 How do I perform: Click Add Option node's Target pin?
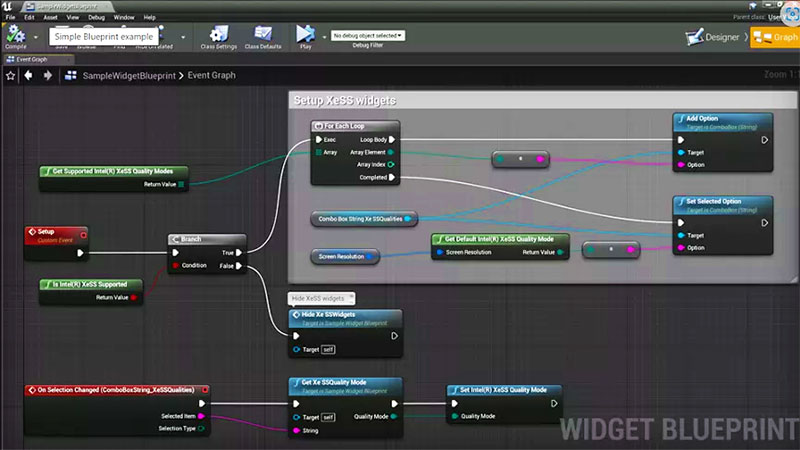coord(681,152)
